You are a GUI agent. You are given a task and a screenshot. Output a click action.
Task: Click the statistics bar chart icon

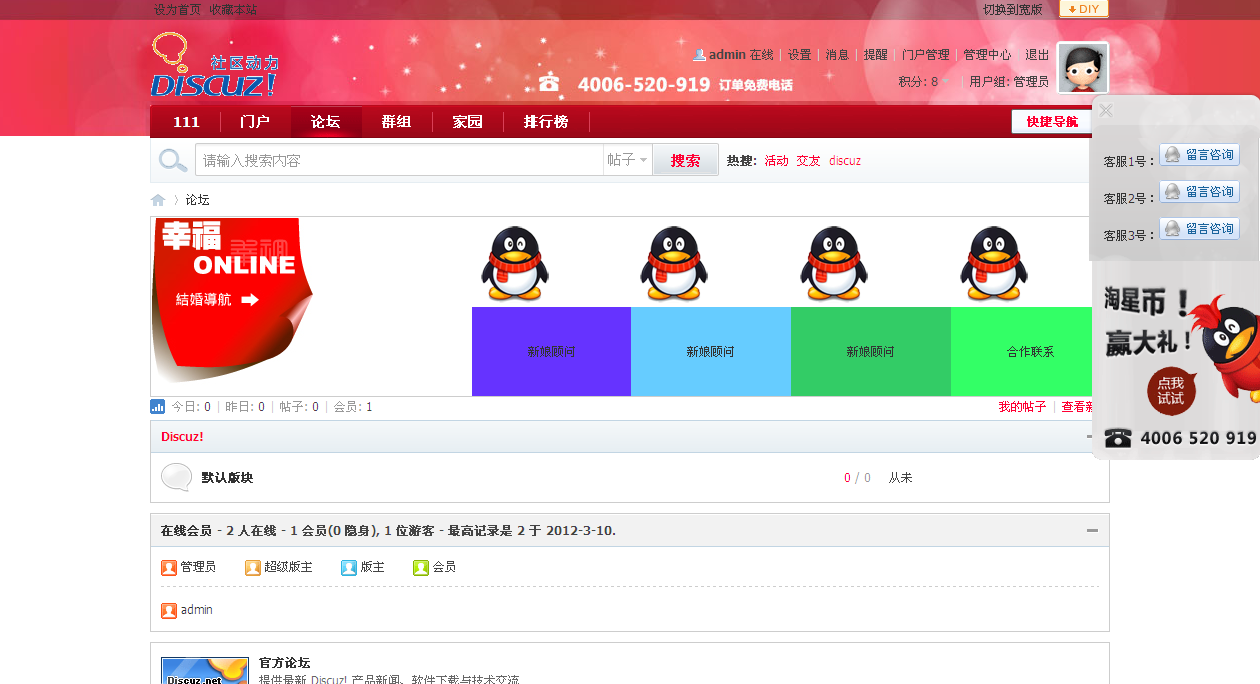(x=158, y=407)
